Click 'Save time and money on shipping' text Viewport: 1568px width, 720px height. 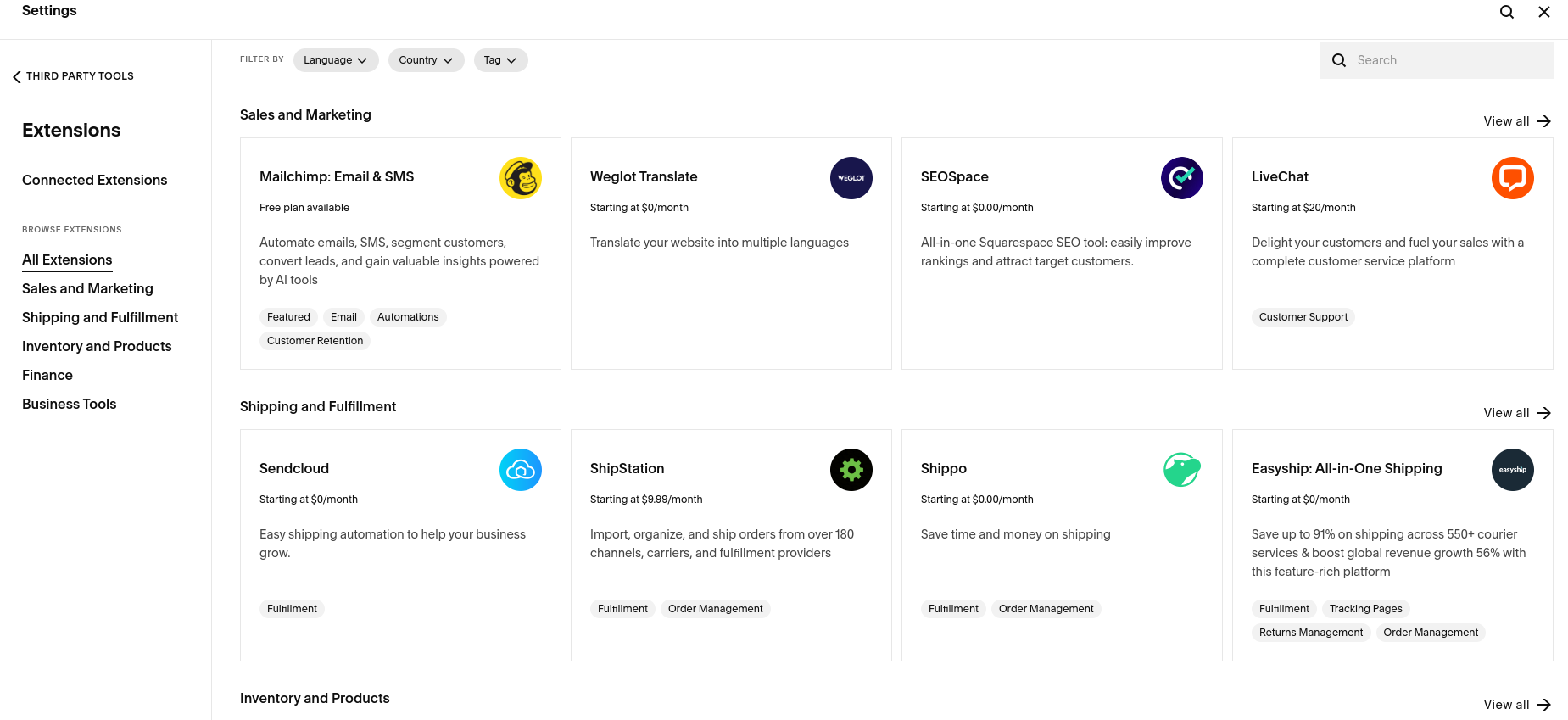pos(1016,534)
